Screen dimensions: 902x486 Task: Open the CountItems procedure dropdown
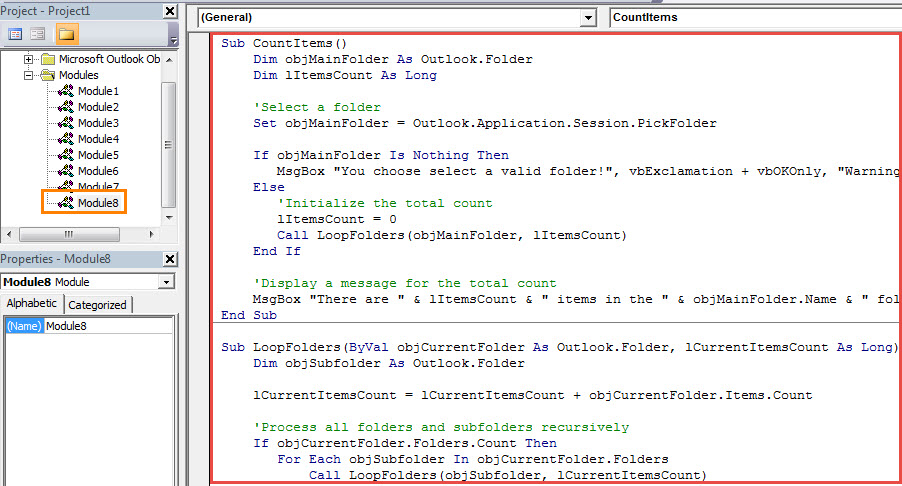(x=755, y=18)
